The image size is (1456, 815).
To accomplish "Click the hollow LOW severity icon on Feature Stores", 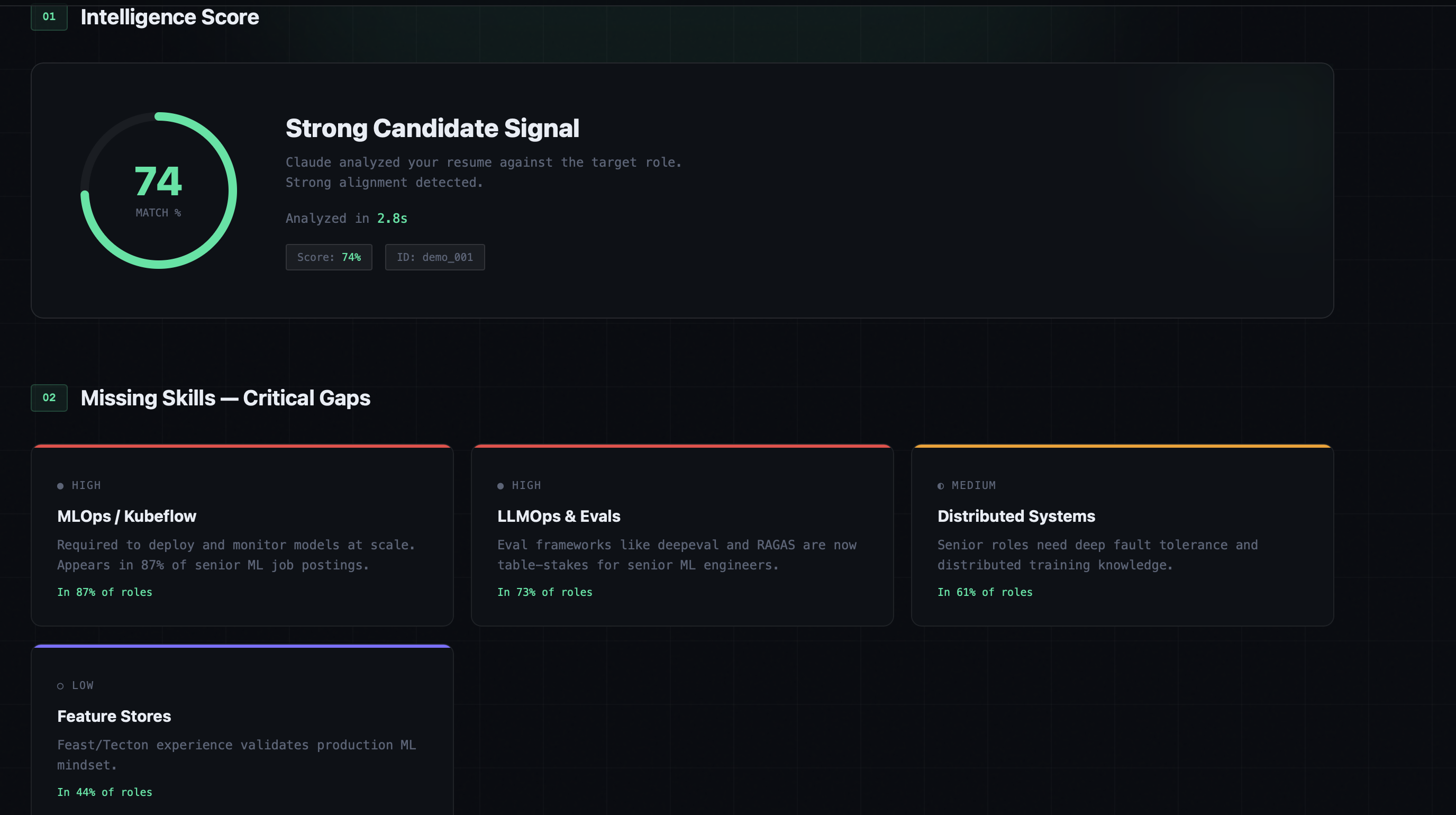I will point(61,685).
